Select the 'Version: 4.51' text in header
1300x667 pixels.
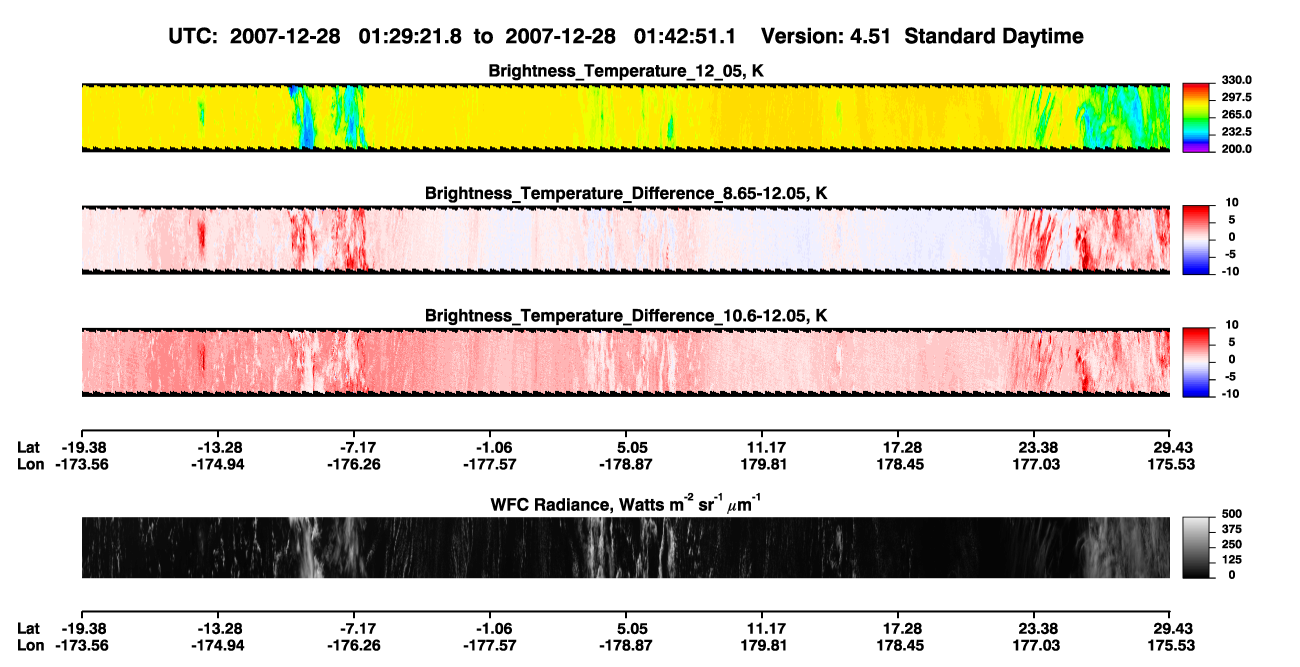click(x=828, y=36)
